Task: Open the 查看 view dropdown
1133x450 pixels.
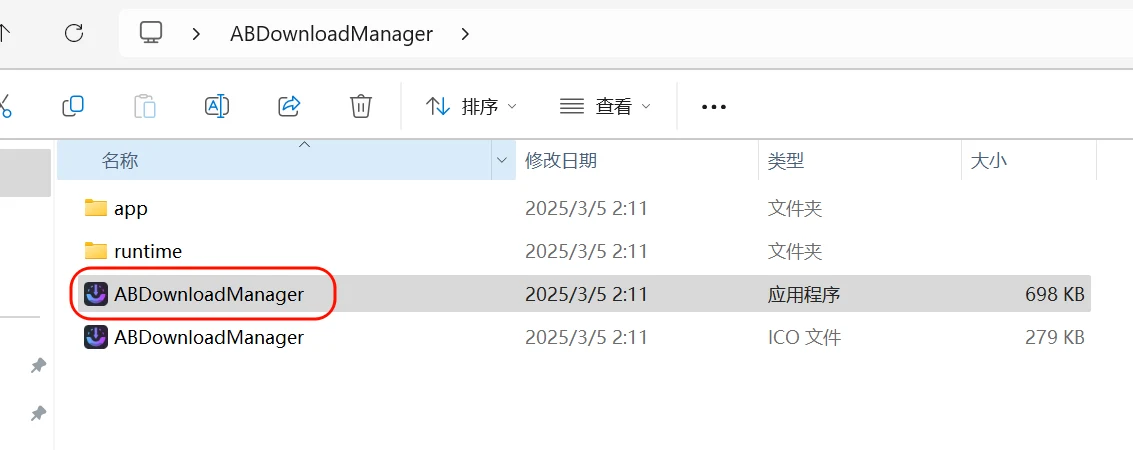Action: tap(605, 106)
